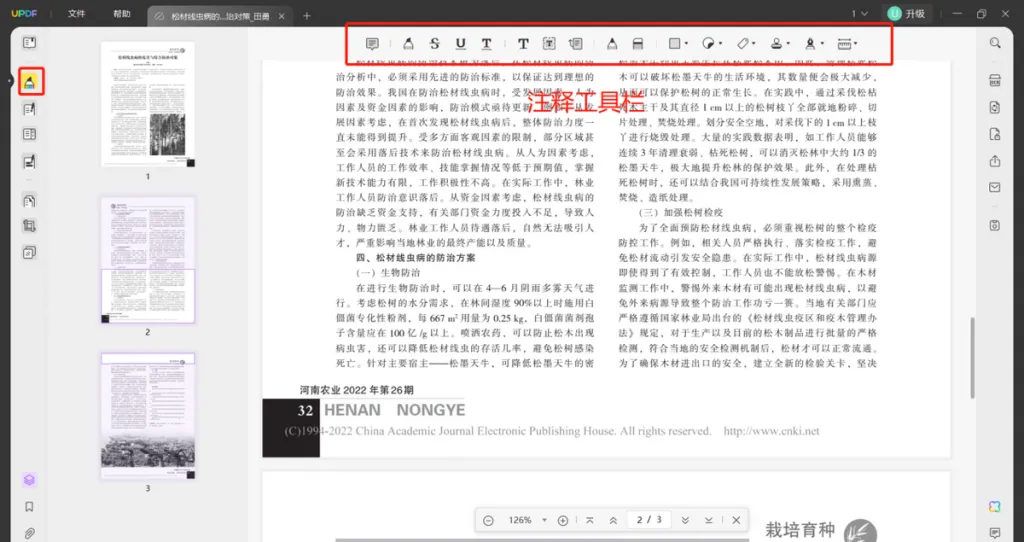The height and width of the screenshot is (542, 1024).
Task: Expand the tag tool dropdown arrow
Action: pyautogui.click(x=754, y=44)
